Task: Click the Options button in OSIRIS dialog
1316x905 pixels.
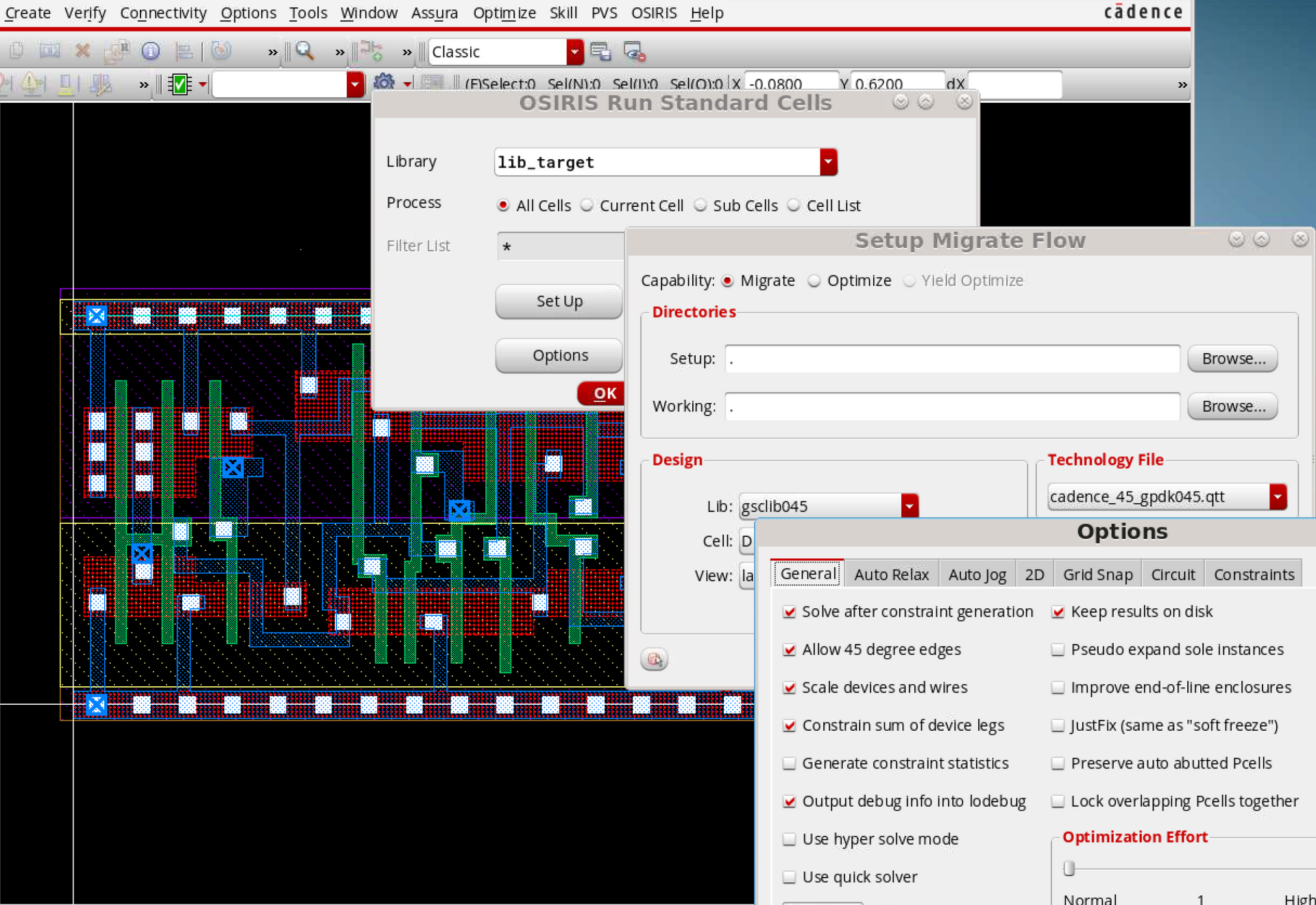Action: 559,355
